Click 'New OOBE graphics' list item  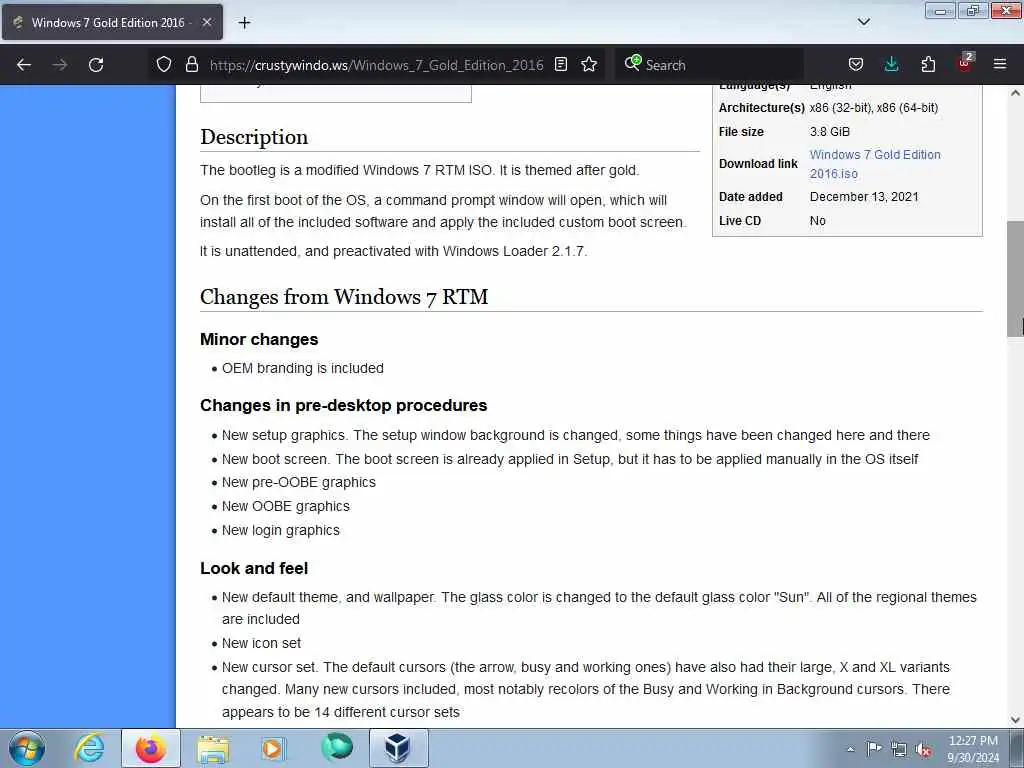pos(285,507)
